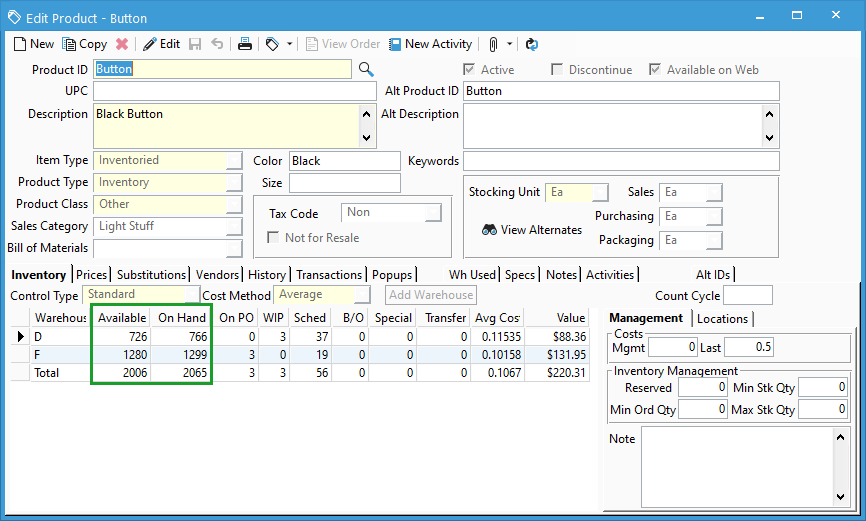Open the Stocking Unit dropdown

598,193
